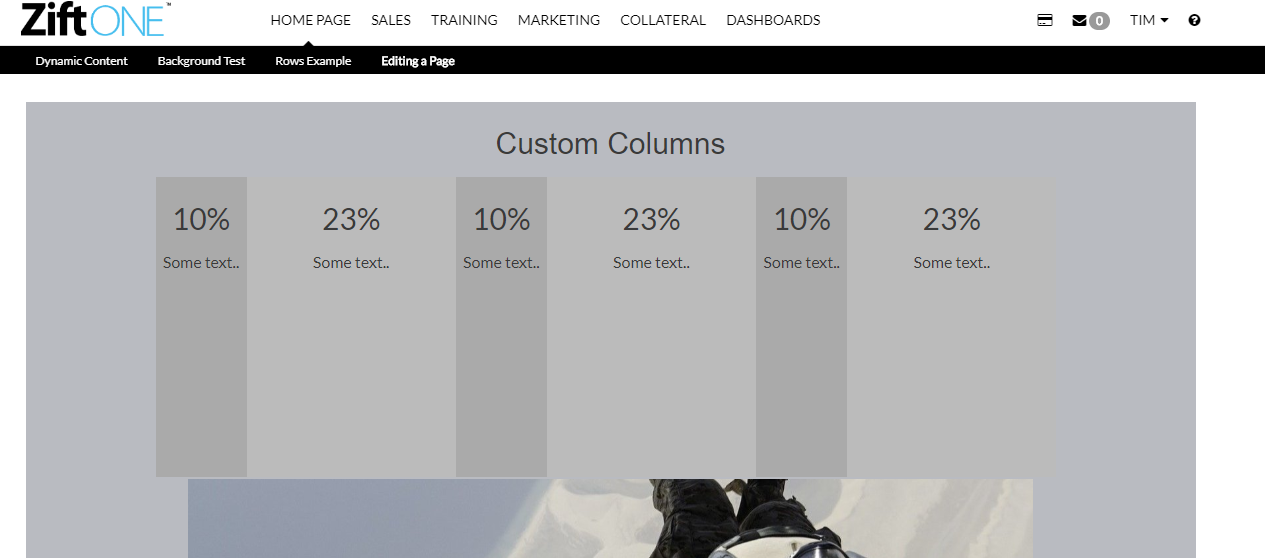The width and height of the screenshot is (1265, 558).
Task: Click the Custom Columns heading
Action: [x=610, y=143]
